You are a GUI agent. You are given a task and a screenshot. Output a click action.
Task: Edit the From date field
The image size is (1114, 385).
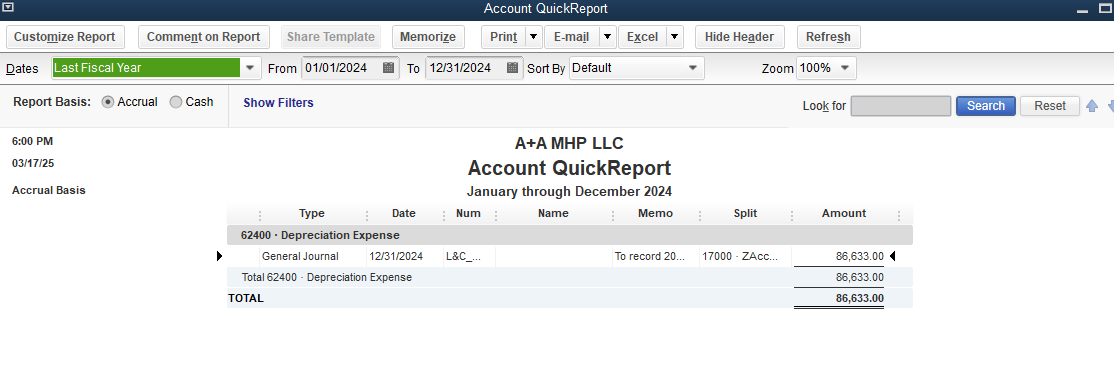click(341, 68)
